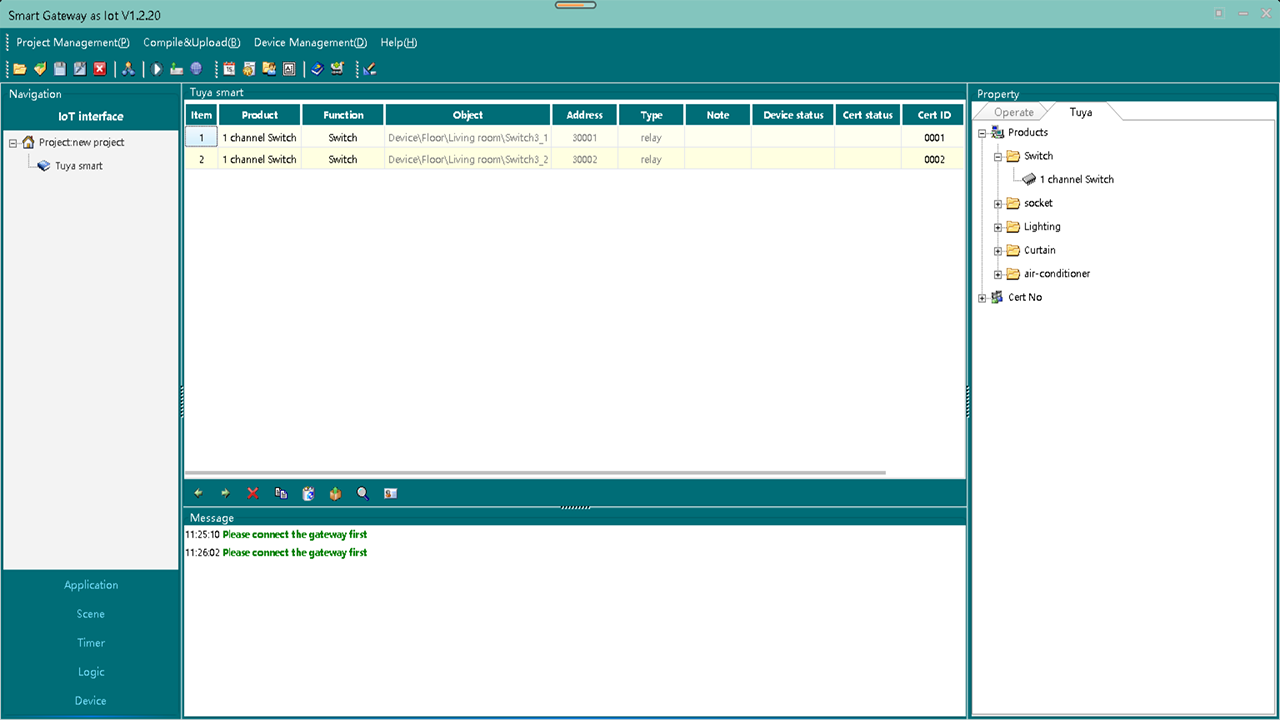
Task: Click the horizontal scrollbar under device table
Action: (x=535, y=472)
